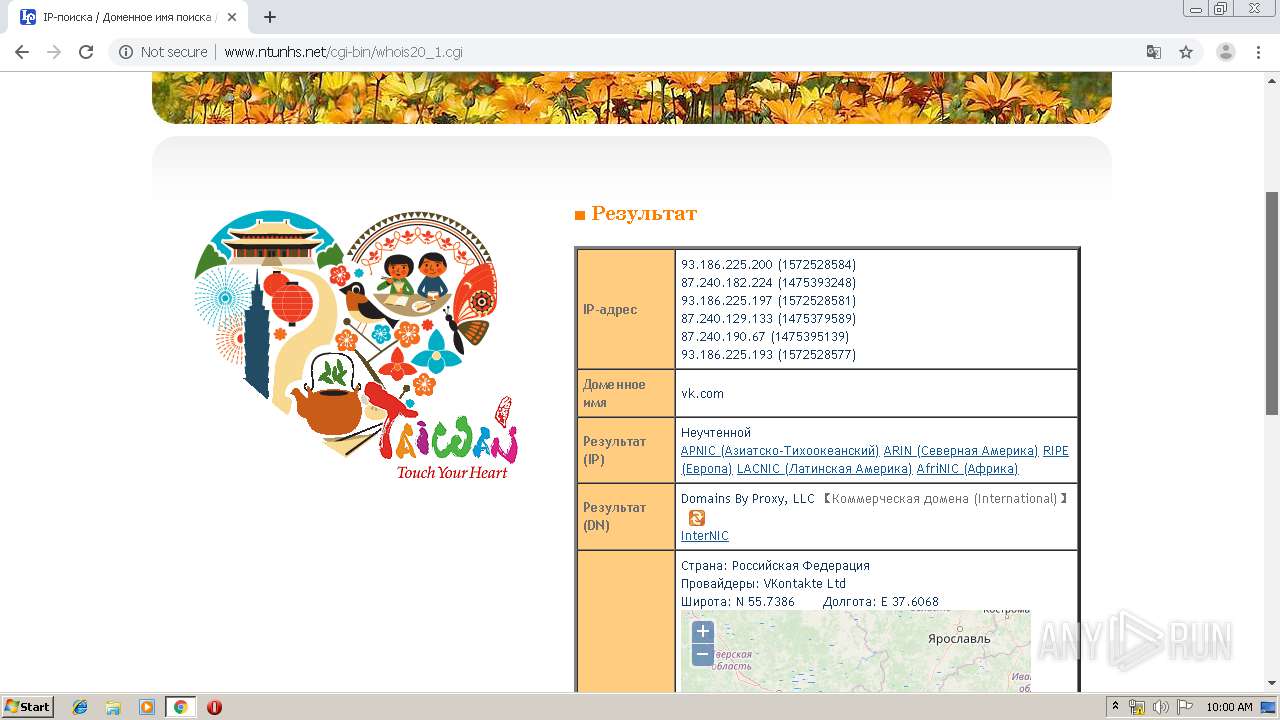This screenshot has height=720, width=1280.
Task: Open the Not secure site info
Action: coord(163,52)
